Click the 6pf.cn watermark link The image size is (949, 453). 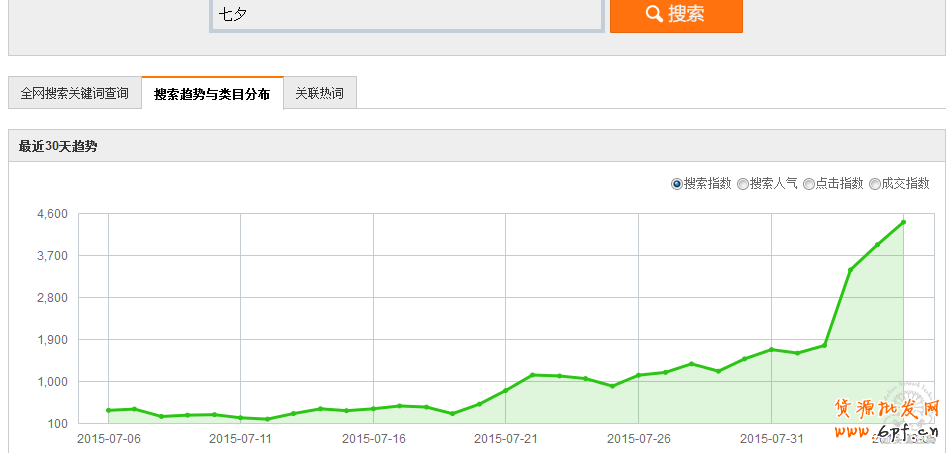tap(890, 431)
